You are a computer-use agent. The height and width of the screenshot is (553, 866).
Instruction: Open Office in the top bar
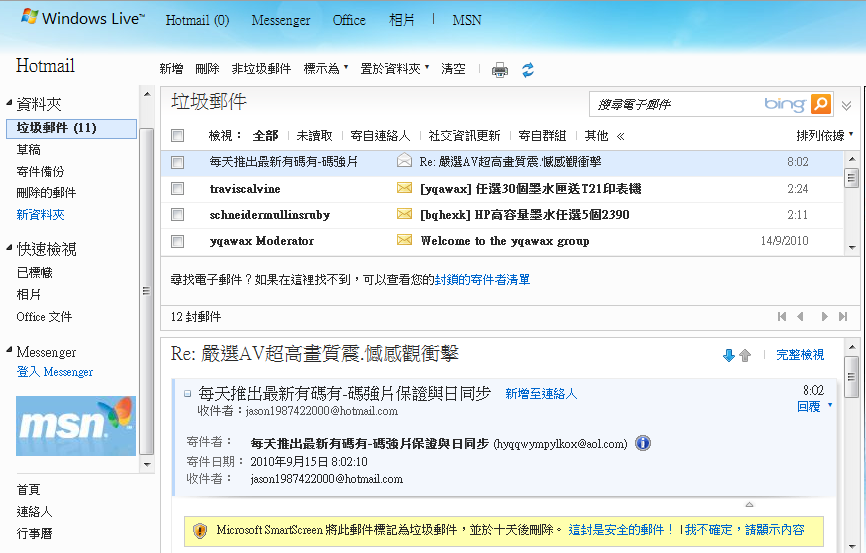[x=349, y=20]
